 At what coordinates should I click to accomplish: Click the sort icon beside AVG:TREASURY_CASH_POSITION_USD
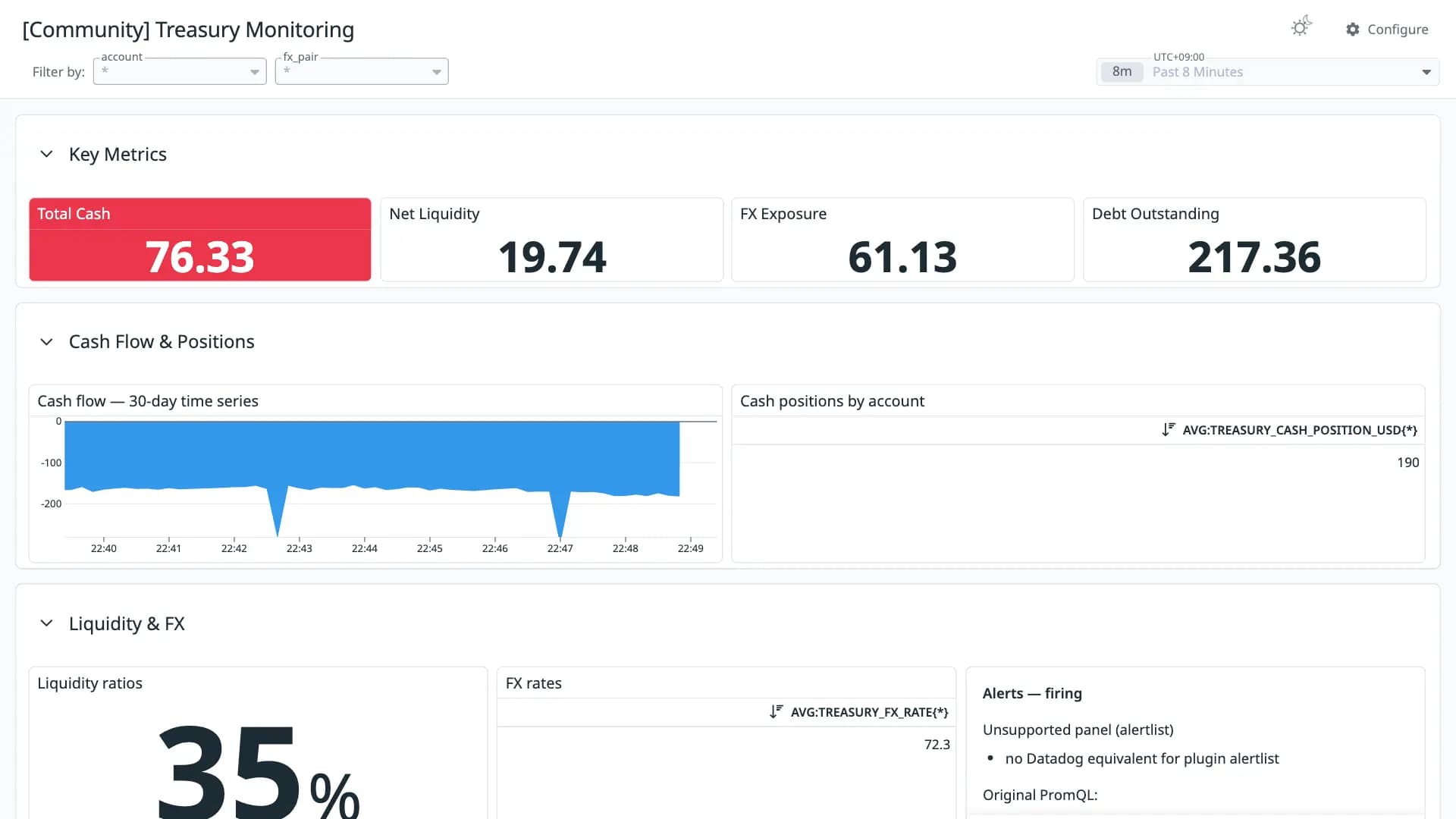[x=1169, y=430]
